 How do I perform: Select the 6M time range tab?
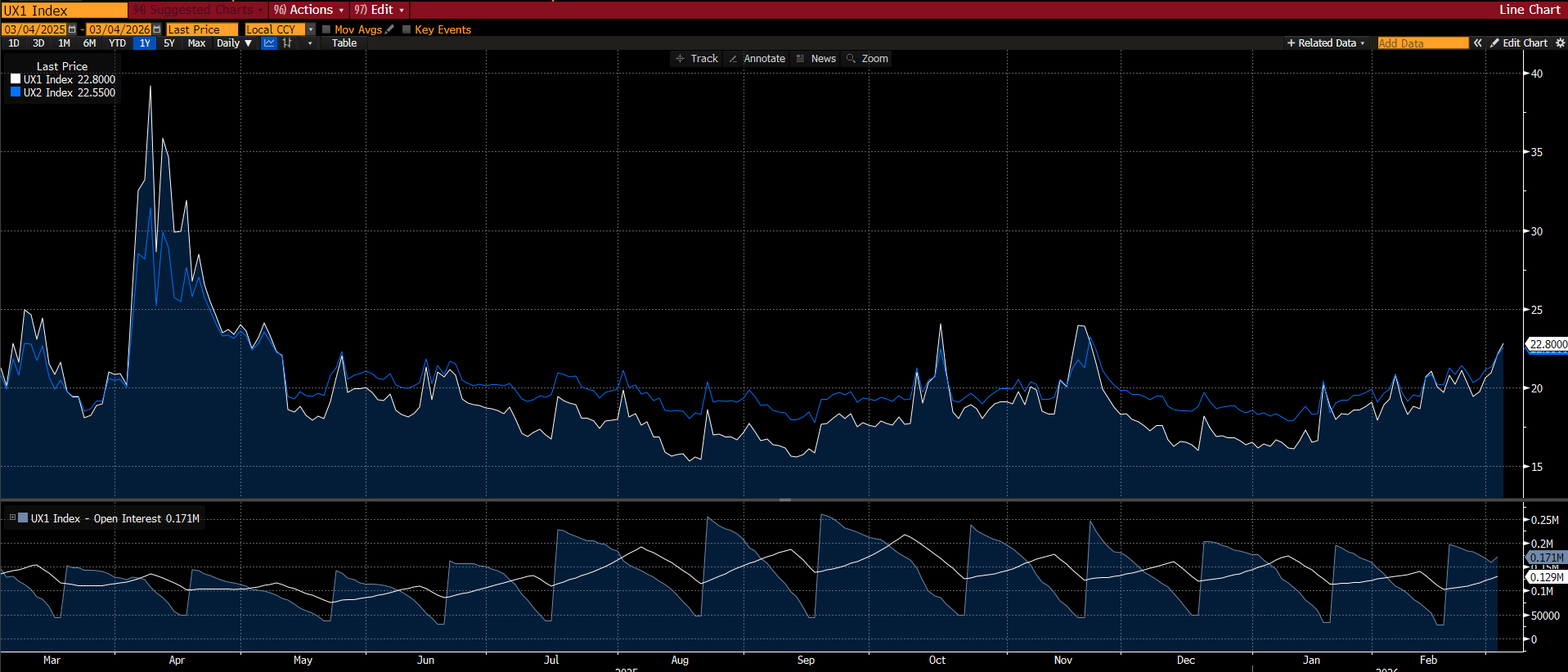89,43
